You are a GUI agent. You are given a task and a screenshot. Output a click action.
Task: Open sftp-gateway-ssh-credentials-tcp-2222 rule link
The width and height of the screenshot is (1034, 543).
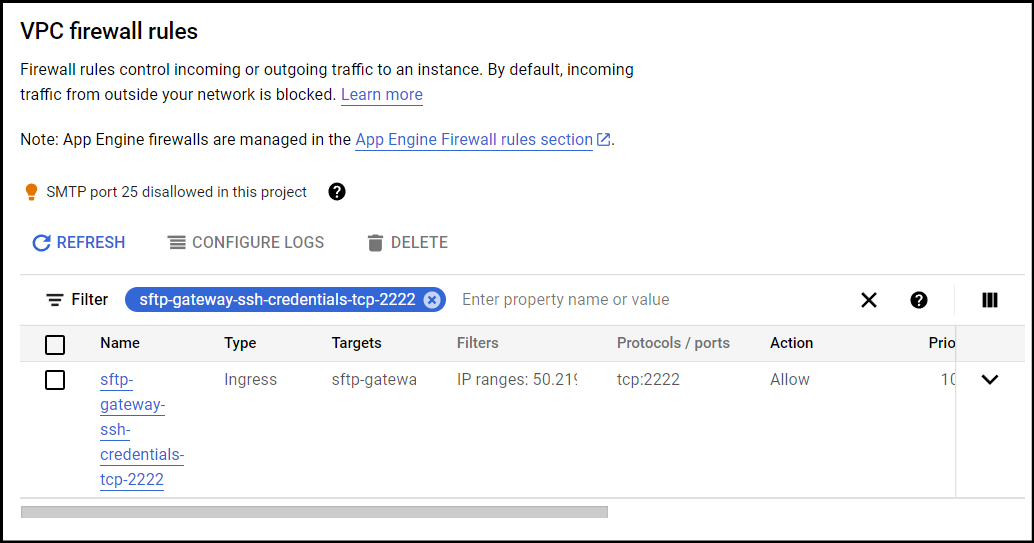pos(142,430)
